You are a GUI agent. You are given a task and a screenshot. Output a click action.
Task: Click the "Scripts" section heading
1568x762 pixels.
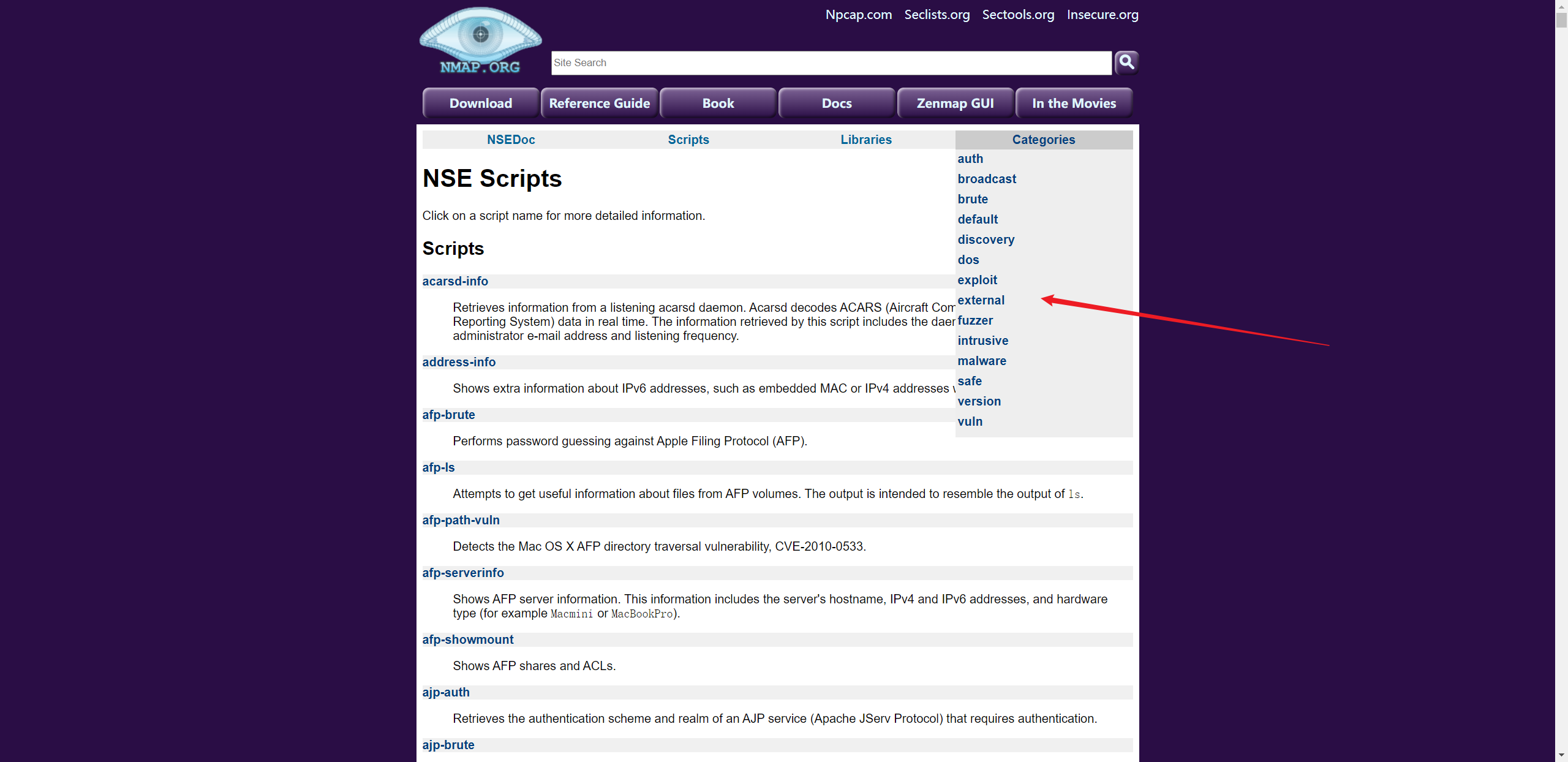tap(453, 248)
